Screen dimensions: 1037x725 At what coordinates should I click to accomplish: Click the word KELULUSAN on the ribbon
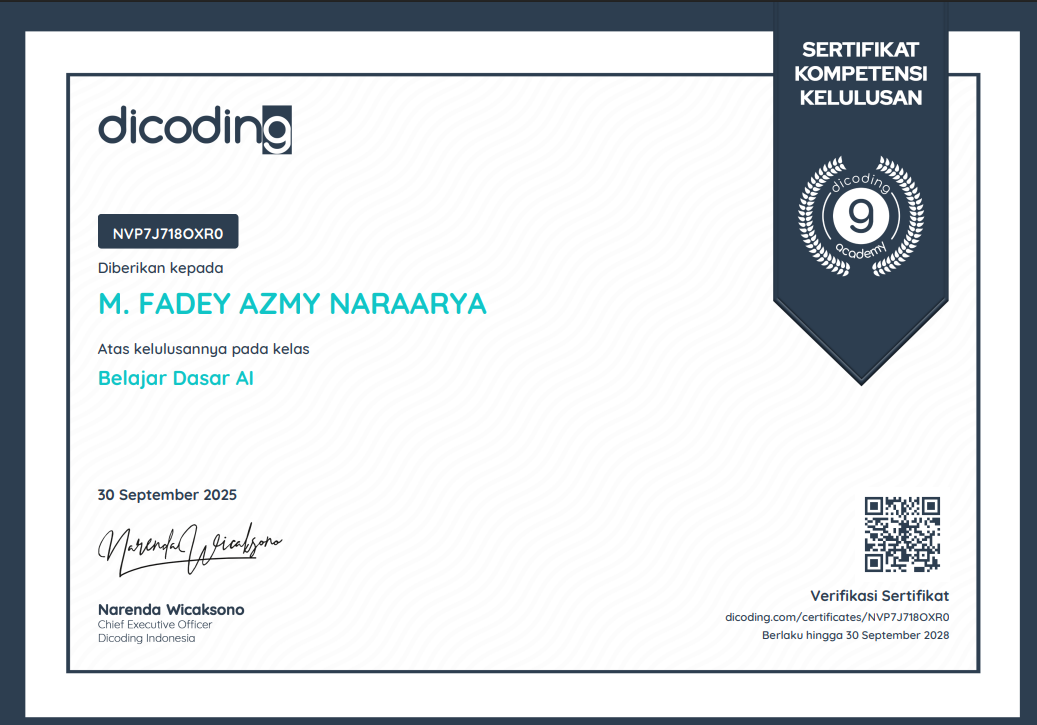(860, 98)
